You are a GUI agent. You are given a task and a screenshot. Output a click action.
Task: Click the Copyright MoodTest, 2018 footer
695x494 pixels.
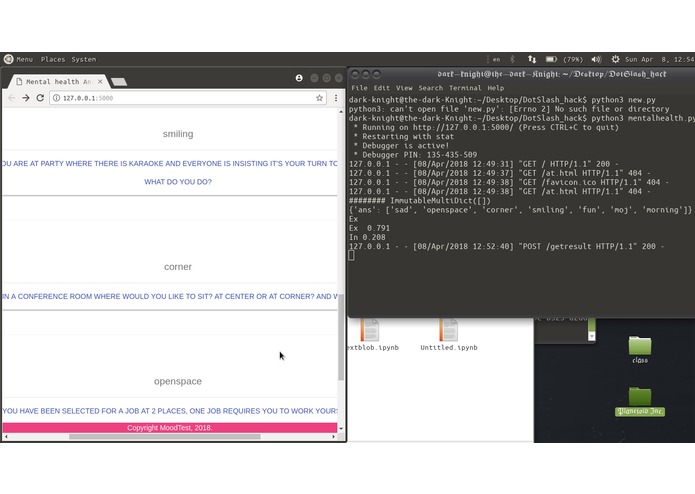(x=170, y=428)
